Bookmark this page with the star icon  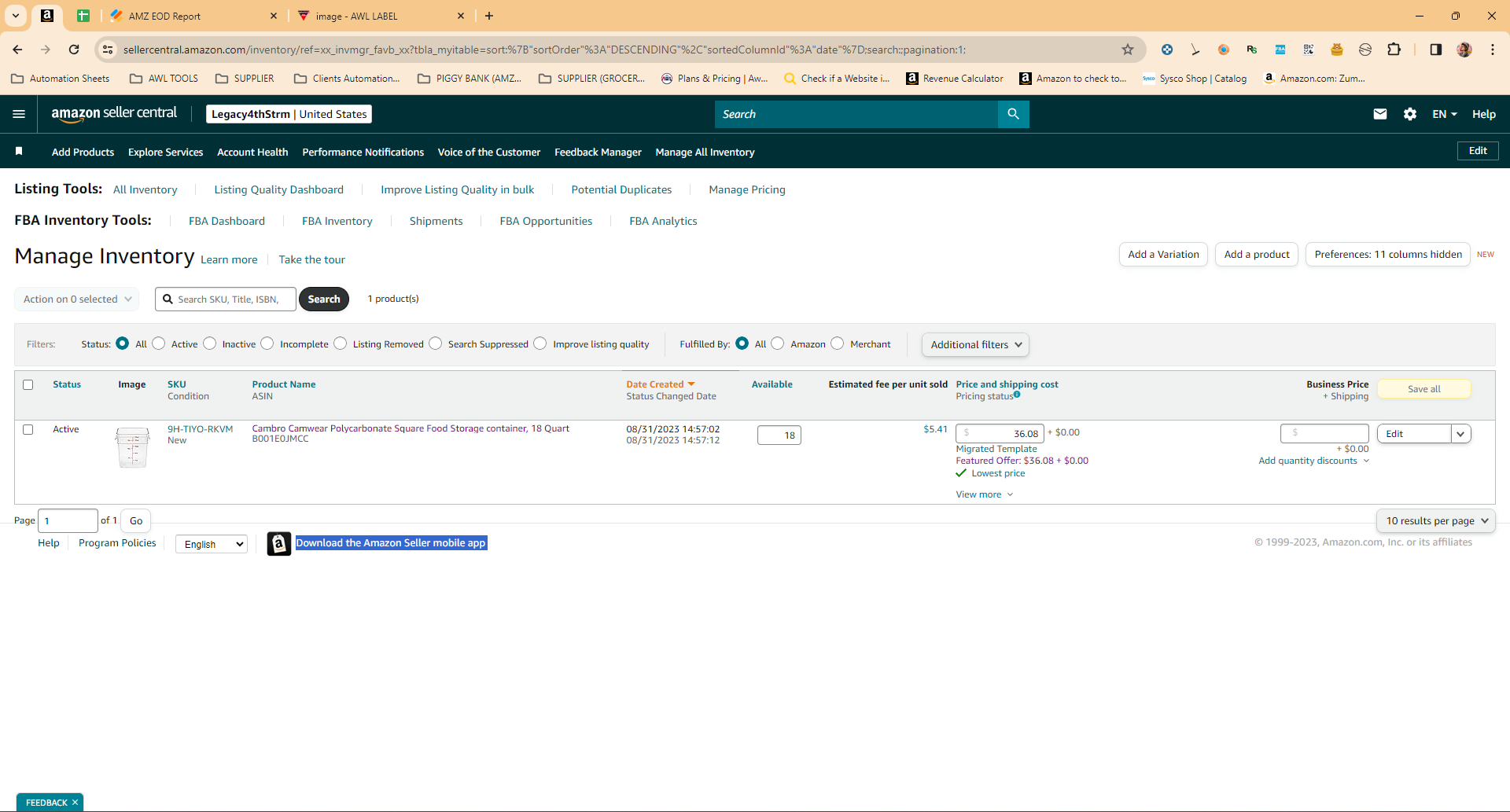1128,50
